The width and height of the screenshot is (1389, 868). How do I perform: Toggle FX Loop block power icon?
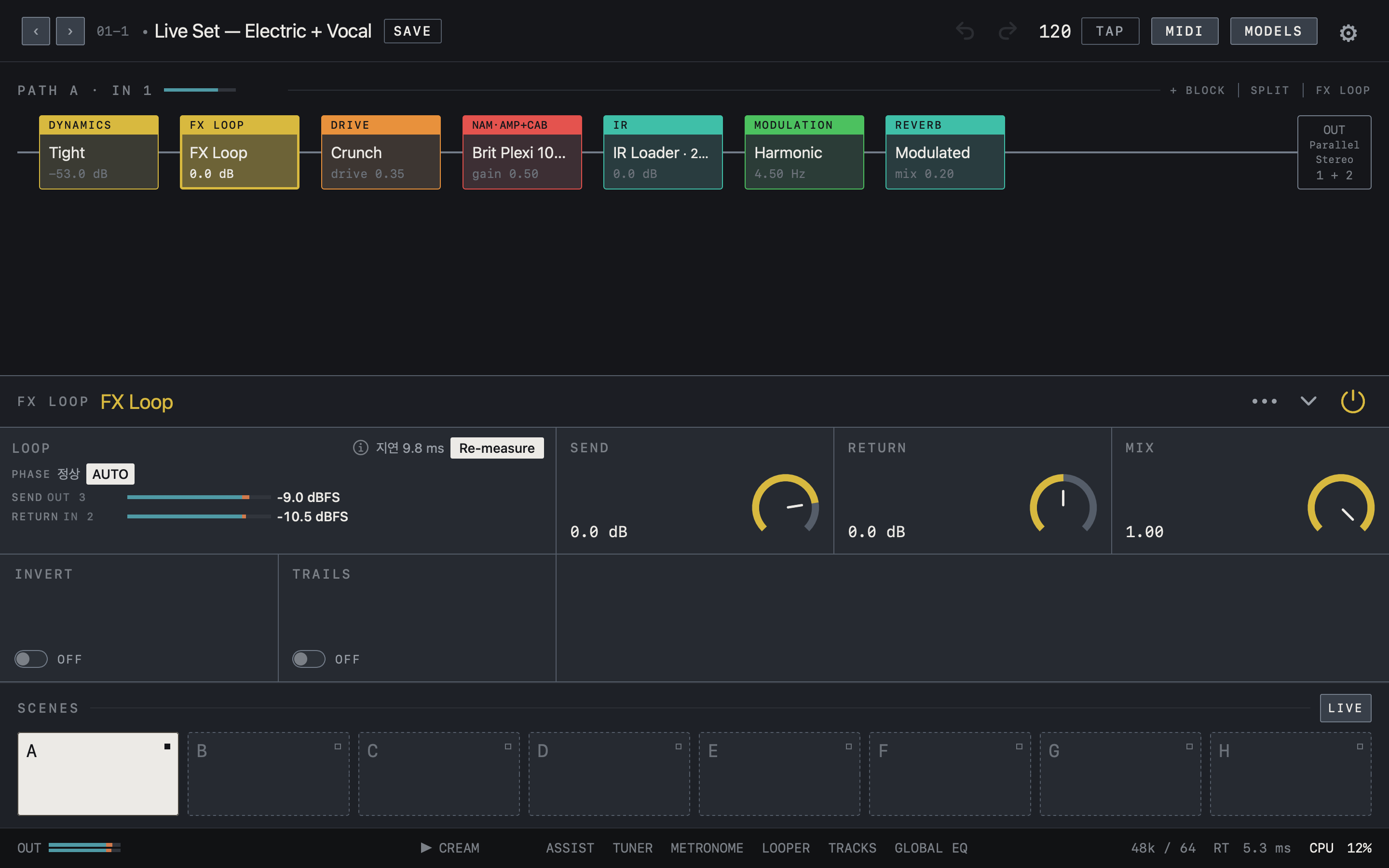click(1352, 401)
